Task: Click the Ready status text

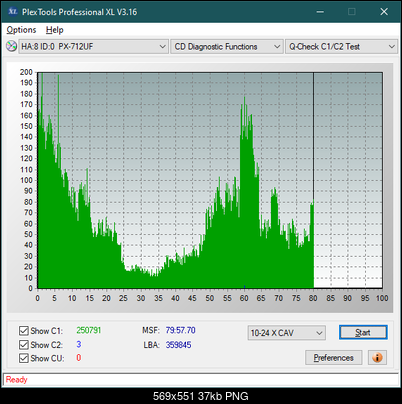Action: pyautogui.click(x=16, y=379)
